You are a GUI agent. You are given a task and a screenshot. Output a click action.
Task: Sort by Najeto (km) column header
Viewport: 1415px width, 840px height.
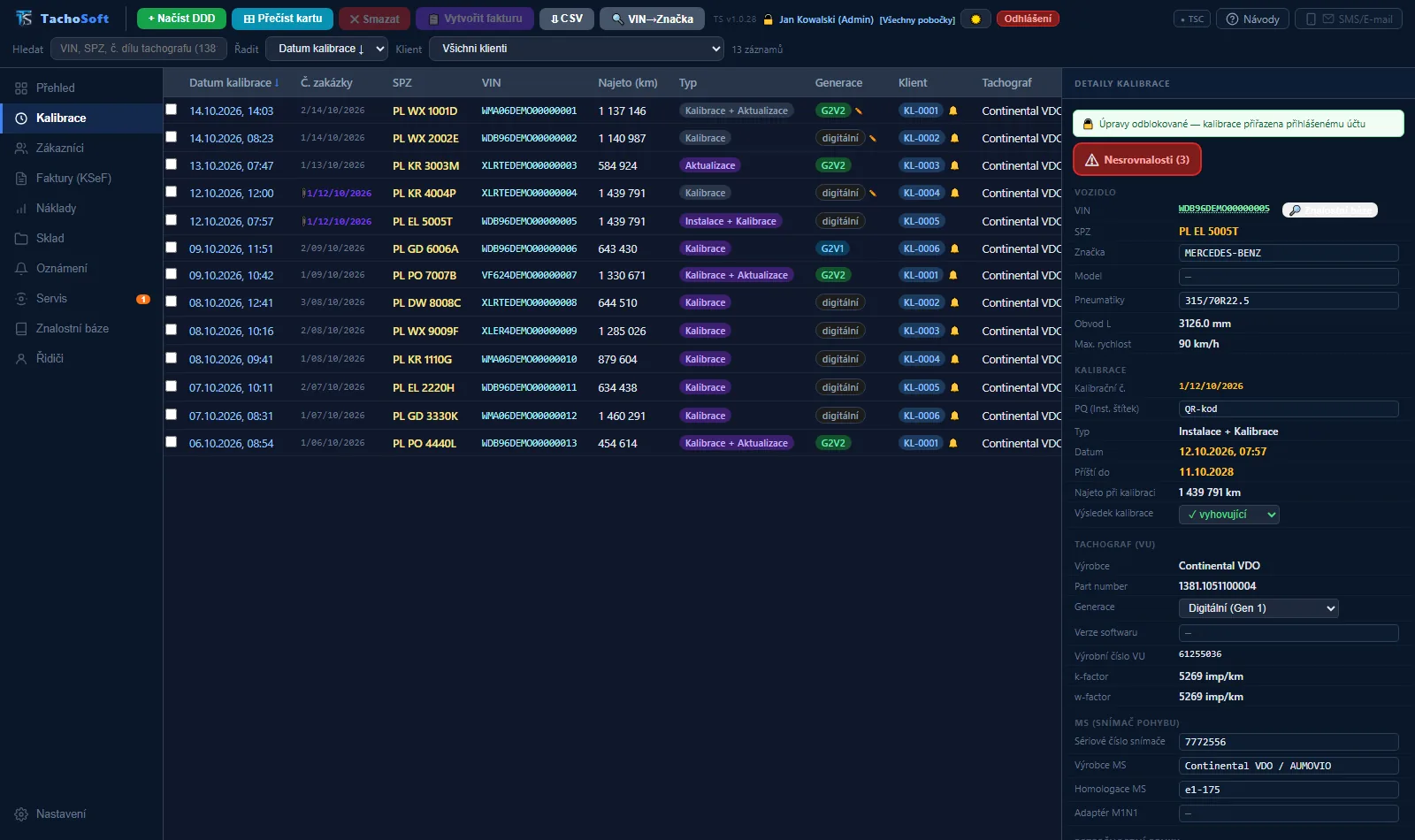(x=628, y=83)
